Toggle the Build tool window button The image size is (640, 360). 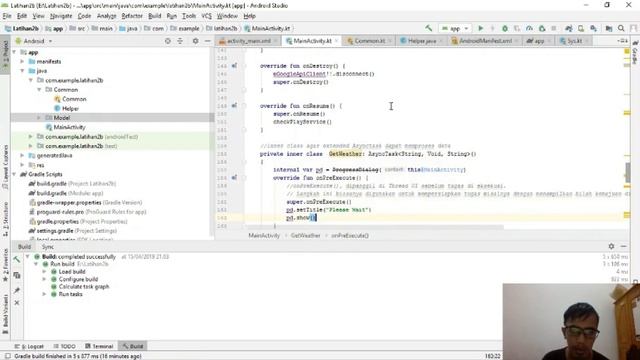133,346
